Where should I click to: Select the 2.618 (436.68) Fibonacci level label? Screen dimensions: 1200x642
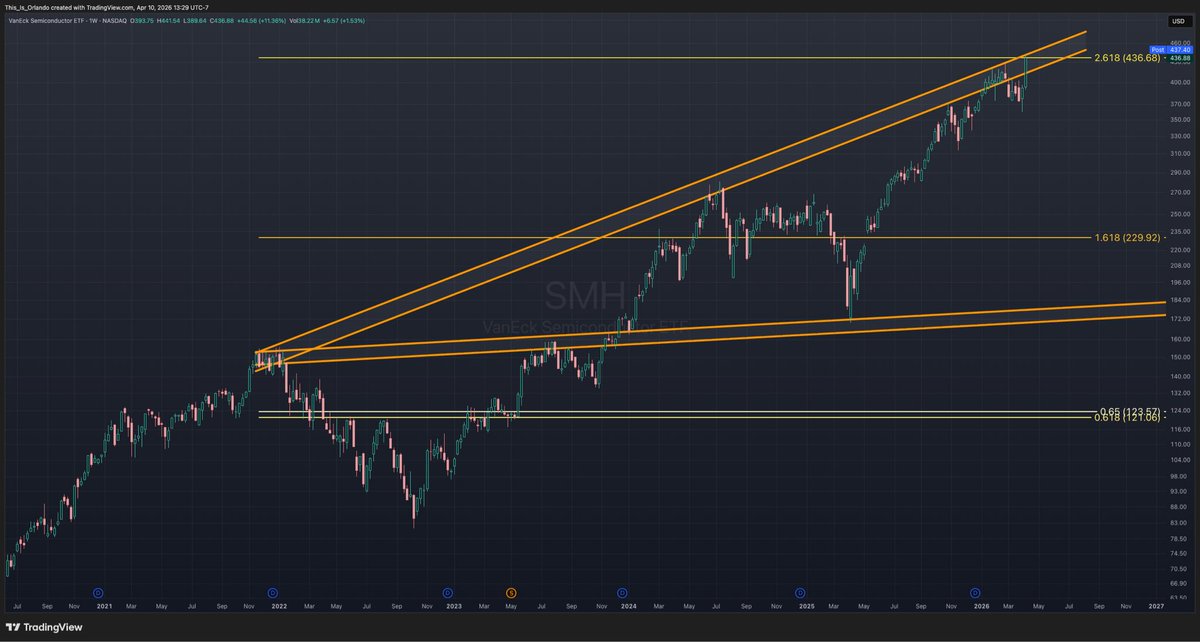[x=1126, y=58]
